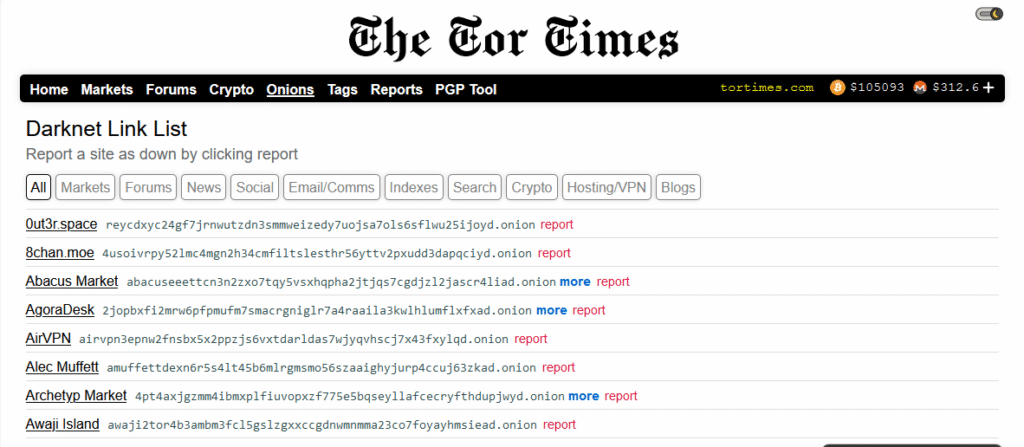Report 8chan.moe as down
This screenshot has width=1024, height=447.
click(x=554, y=253)
